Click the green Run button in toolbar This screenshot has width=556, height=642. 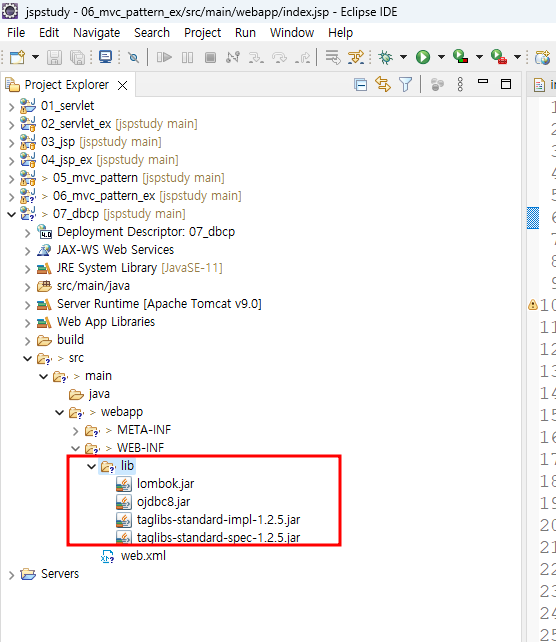[x=423, y=57]
